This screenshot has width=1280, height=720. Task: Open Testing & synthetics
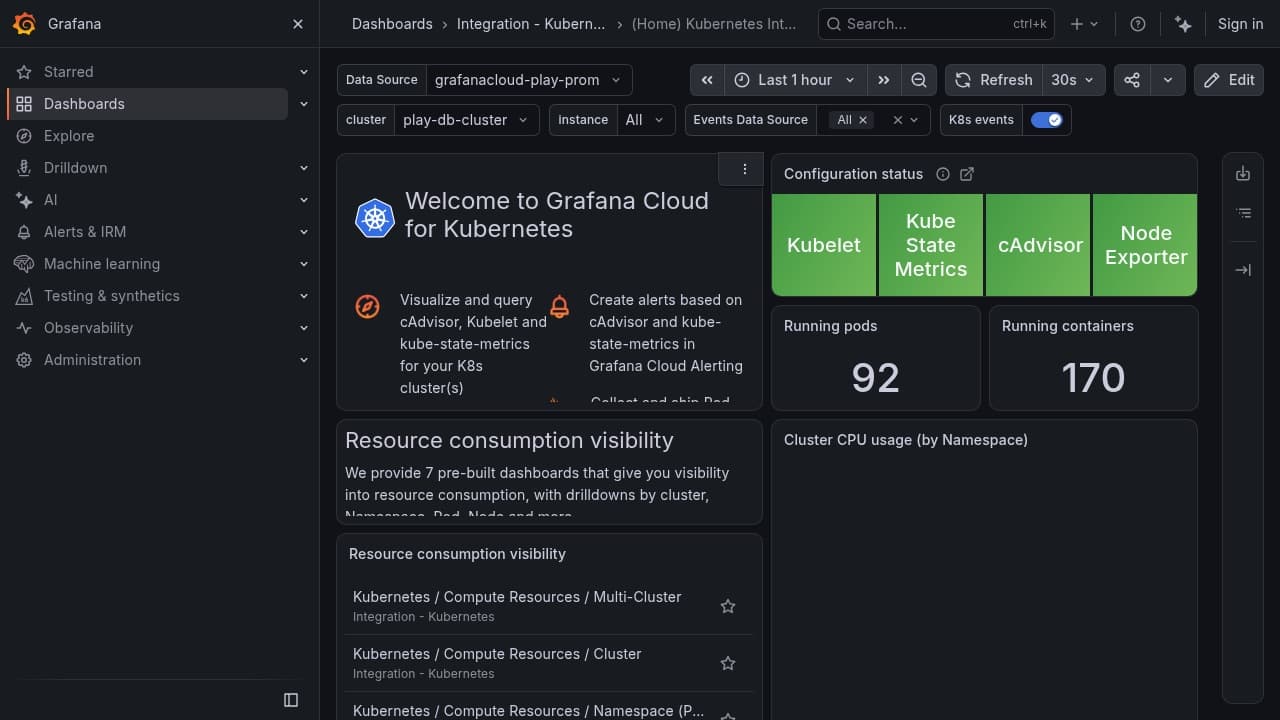click(x=111, y=296)
